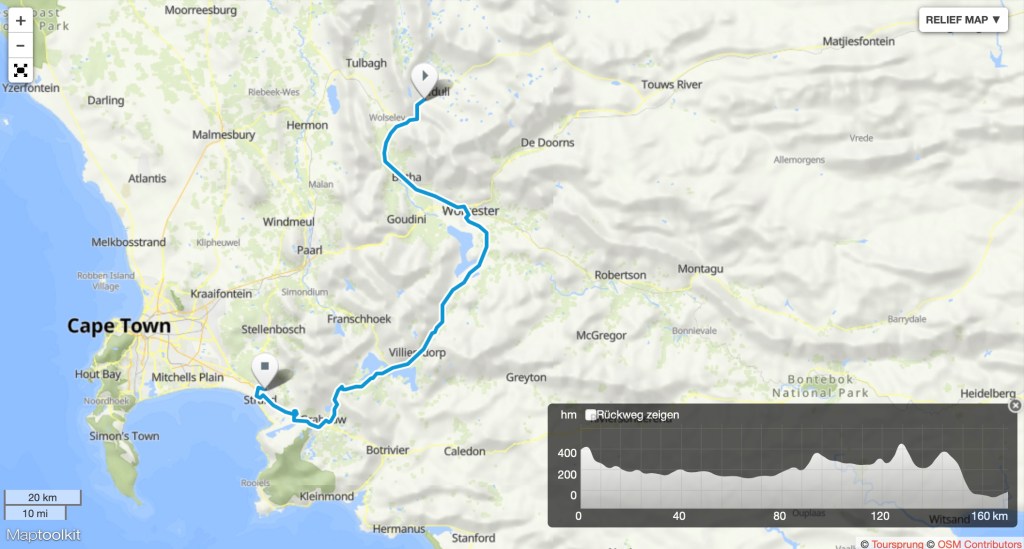1024x549 pixels.
Task: Click the Stellenbosch town label
Action: click(273, 330)
